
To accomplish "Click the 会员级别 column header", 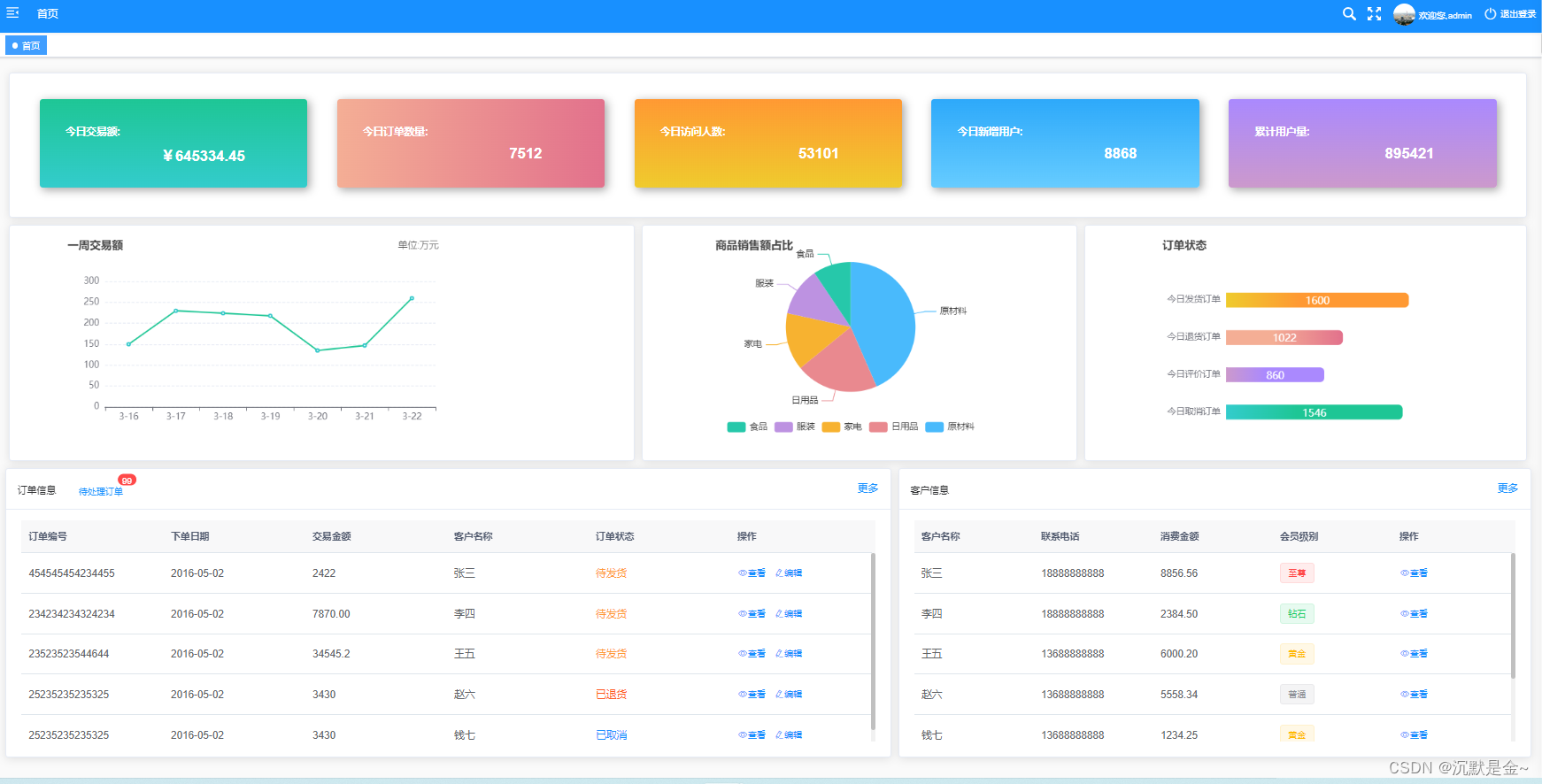I will (x=1299, y=536).
